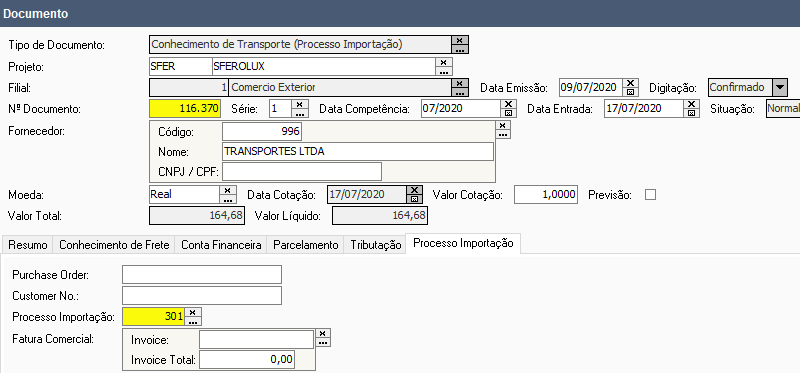This screenshot has height=373, width=800.
Task: Click the Situação field showing Normal
Action: coord(783,108)
